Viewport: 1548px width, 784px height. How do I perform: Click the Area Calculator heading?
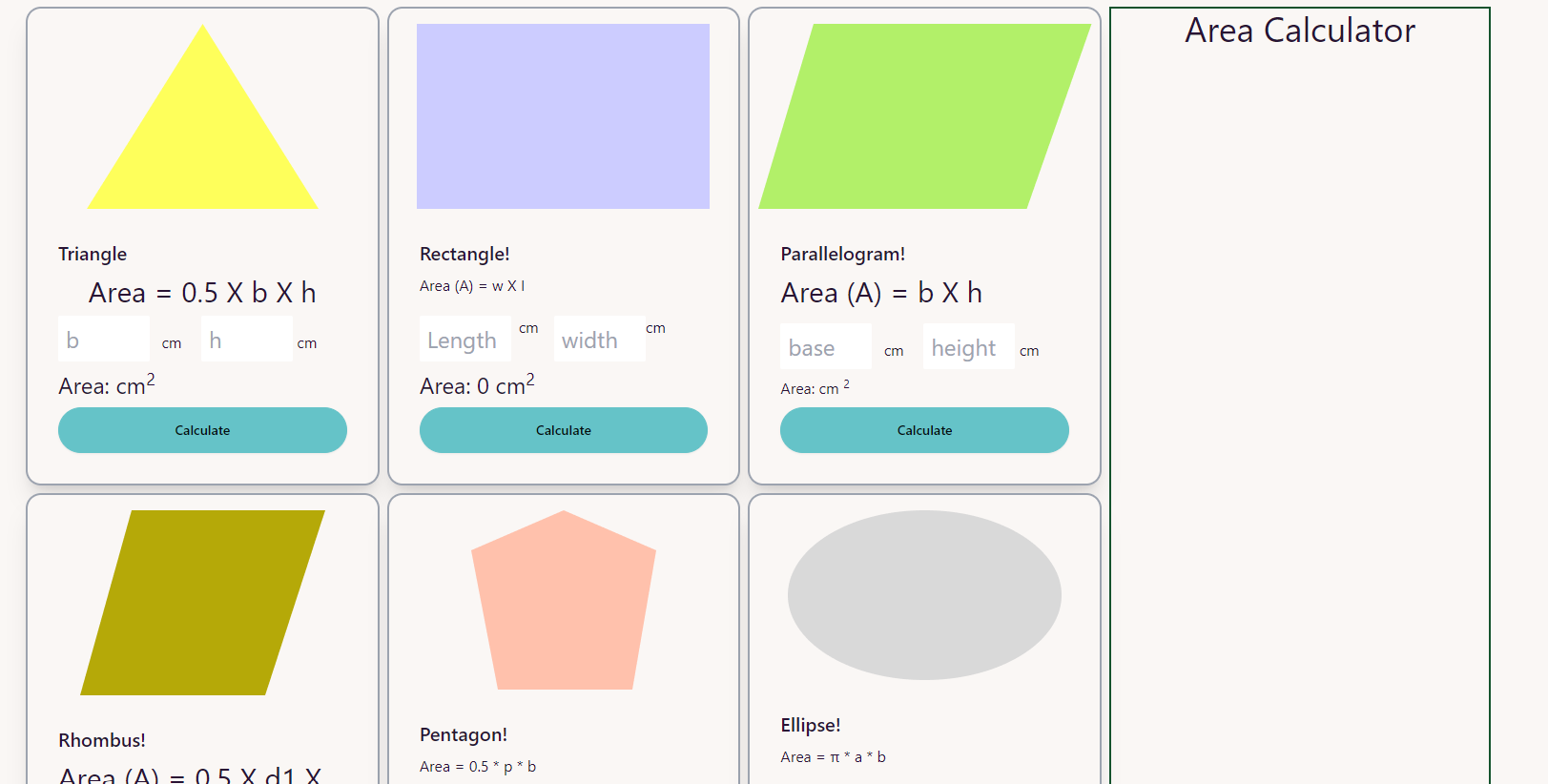click(1299, 31)
